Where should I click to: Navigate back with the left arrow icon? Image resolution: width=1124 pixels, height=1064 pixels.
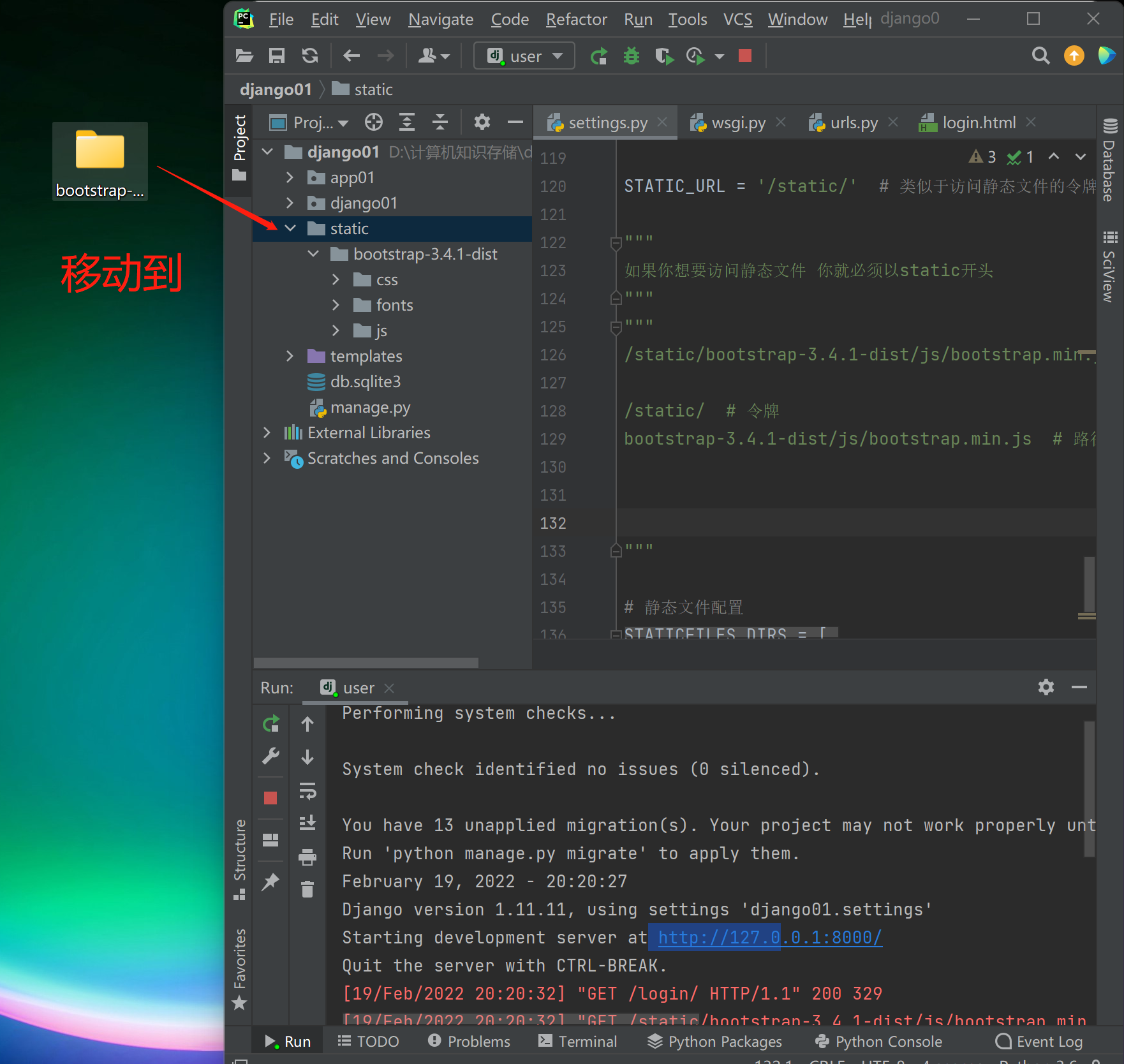tap(351, 56)
